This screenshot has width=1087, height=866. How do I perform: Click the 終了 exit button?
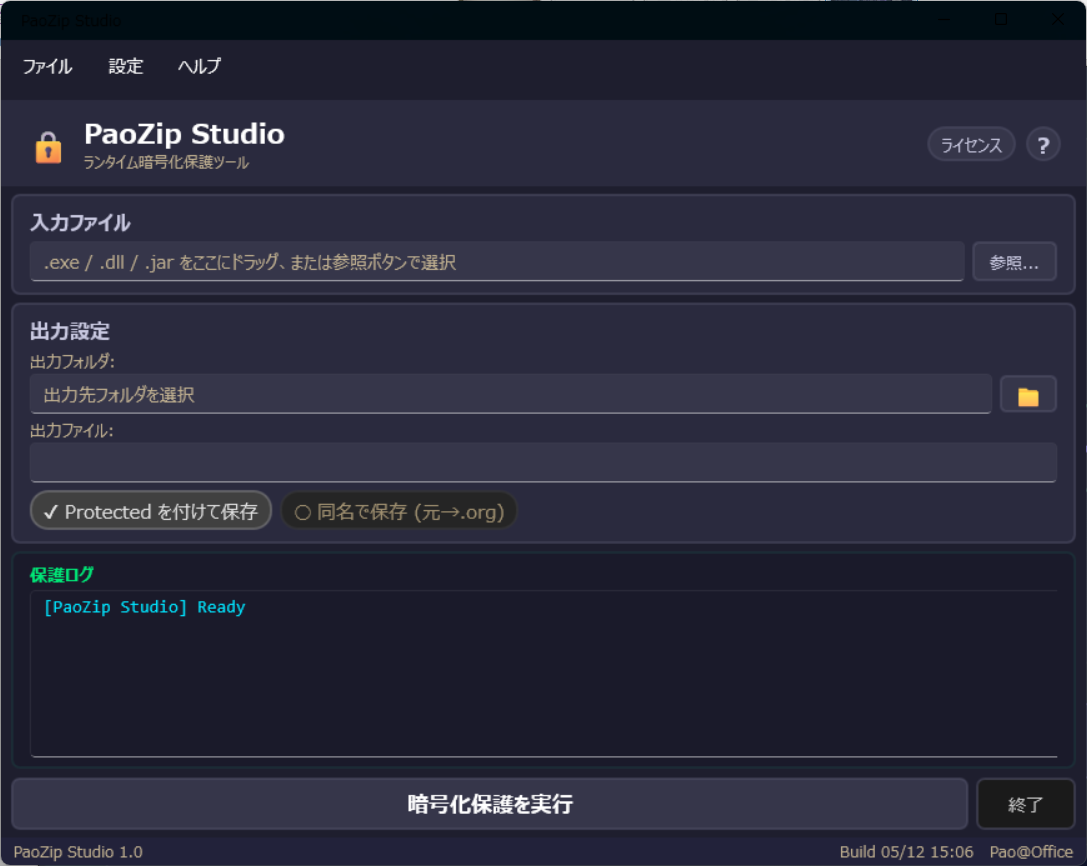click(x=1025, y=804)
